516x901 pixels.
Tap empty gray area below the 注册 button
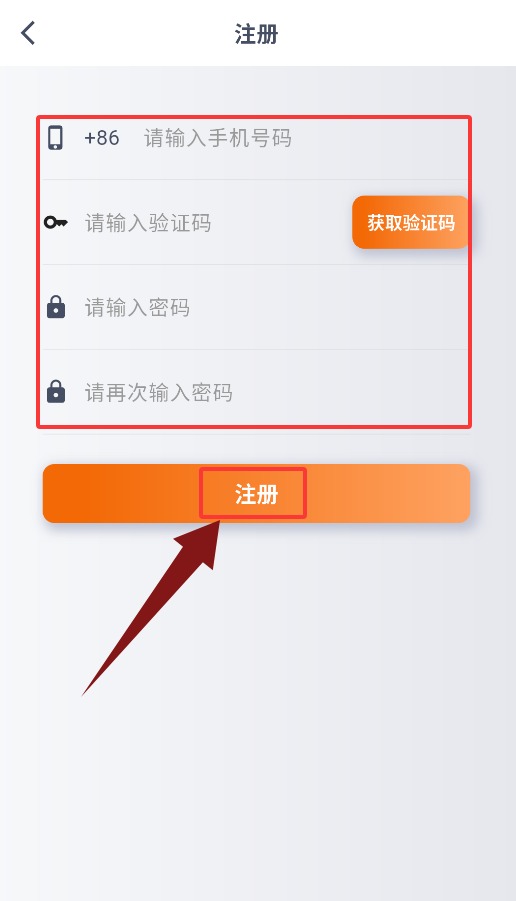345,718
